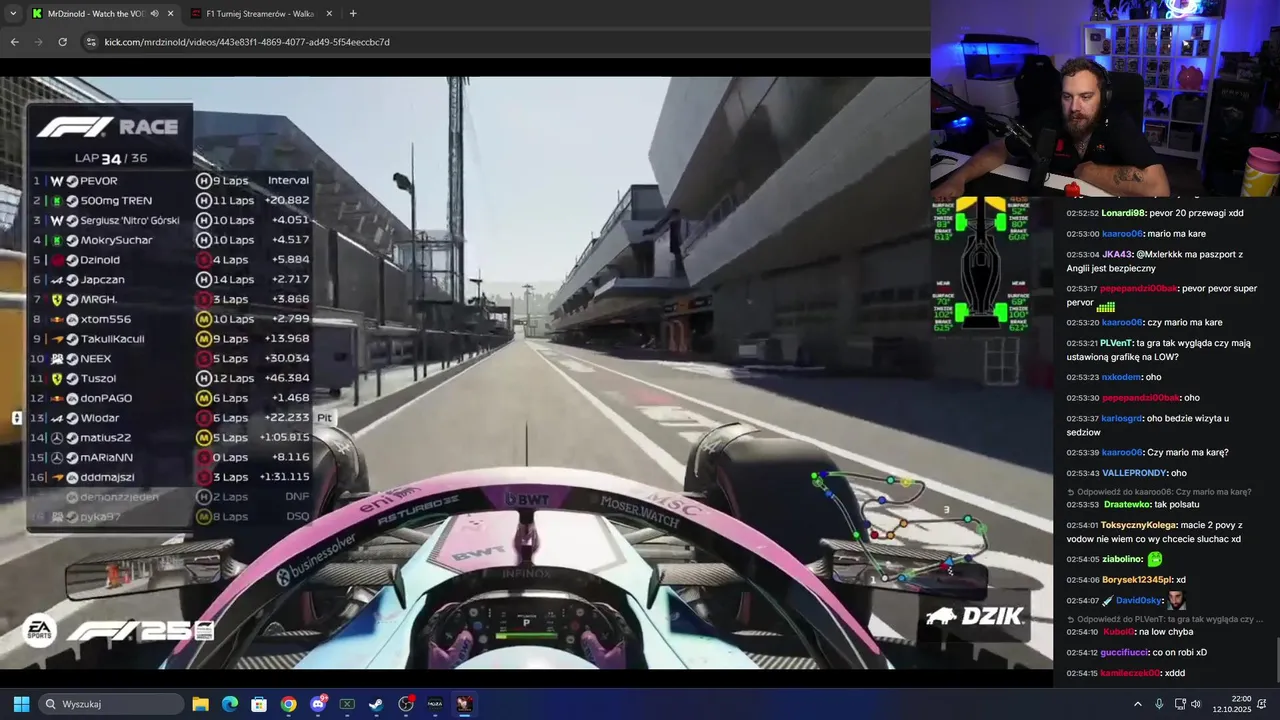The image size is (1280, 720).
Task: Reload the current page
Action: [62, 42]
